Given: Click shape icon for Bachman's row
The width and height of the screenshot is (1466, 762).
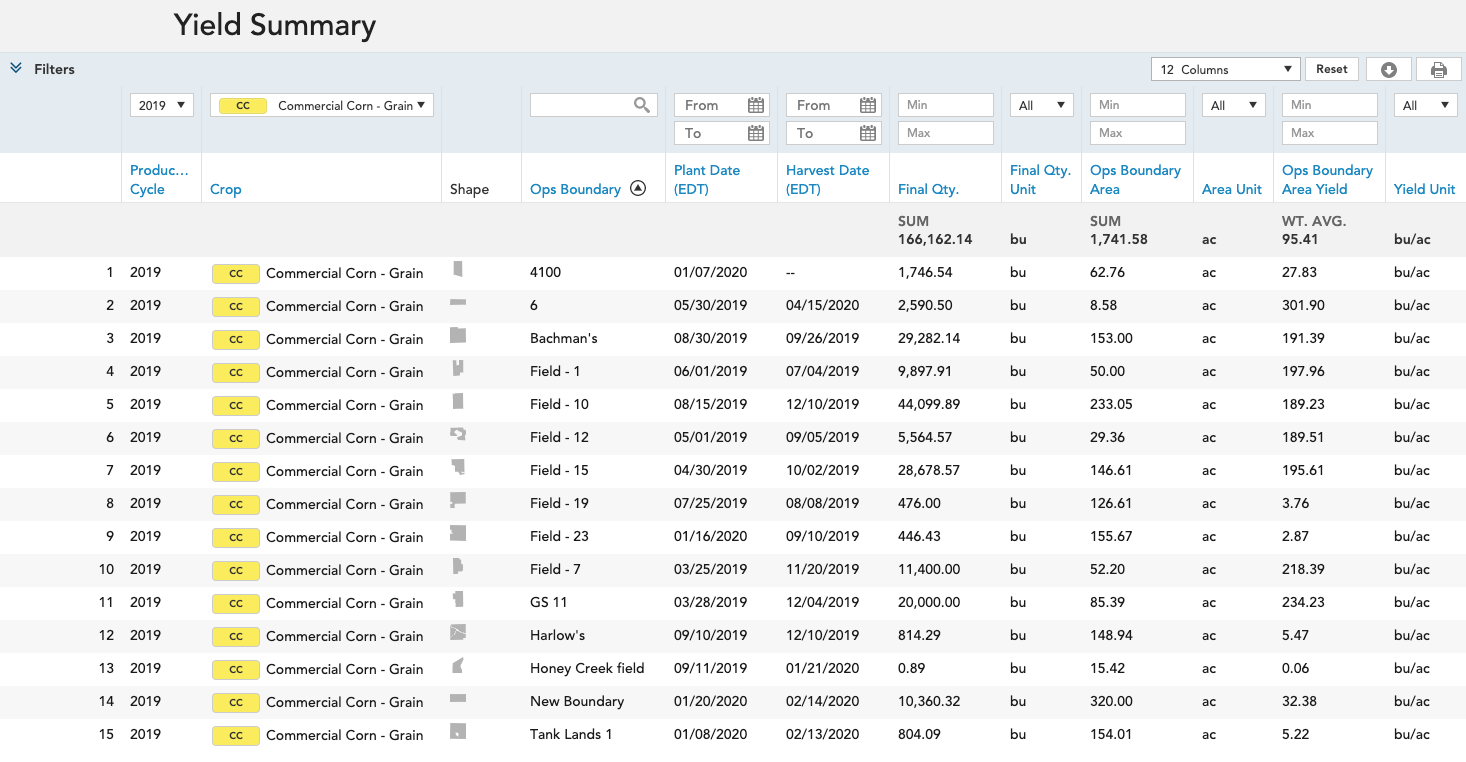Looking at the screenshot, I should click(x=458, y=335).
